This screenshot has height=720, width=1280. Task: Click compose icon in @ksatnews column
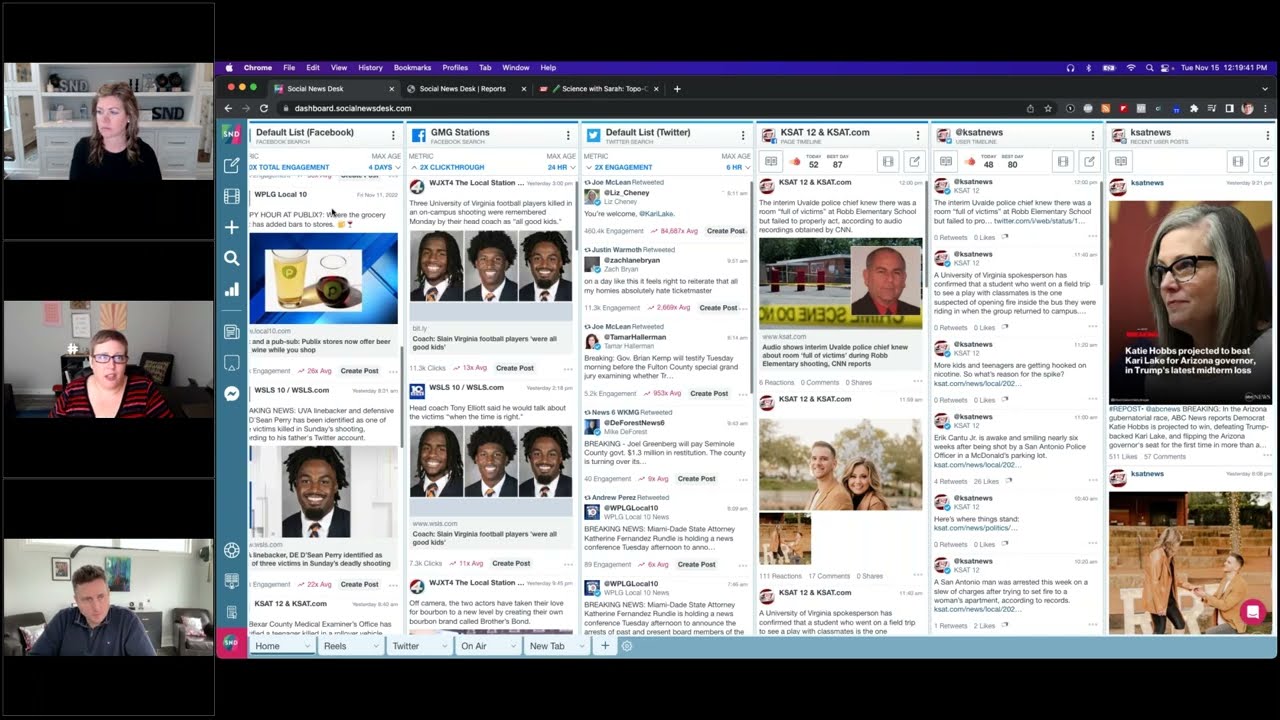click(x=1089, y=161)
